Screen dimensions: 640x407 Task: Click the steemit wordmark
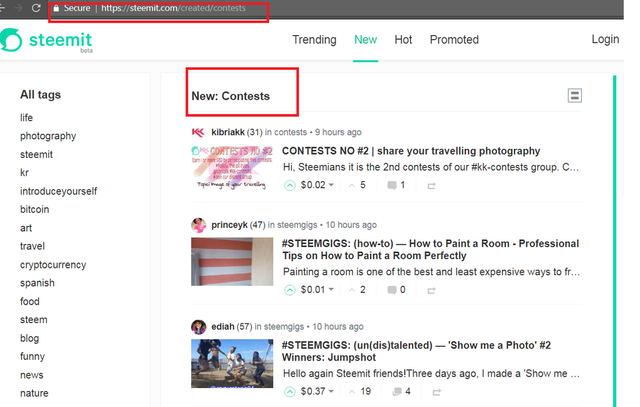click(60, 40)
